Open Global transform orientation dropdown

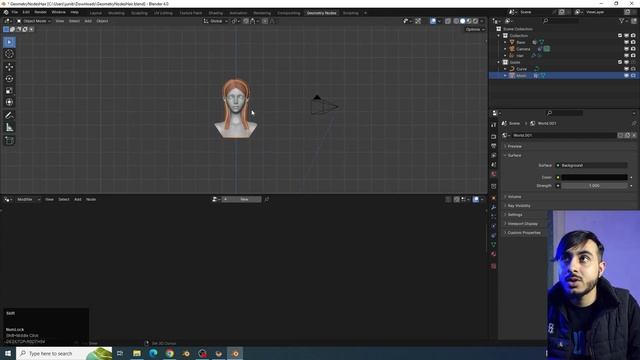click(x=216, y=21)
